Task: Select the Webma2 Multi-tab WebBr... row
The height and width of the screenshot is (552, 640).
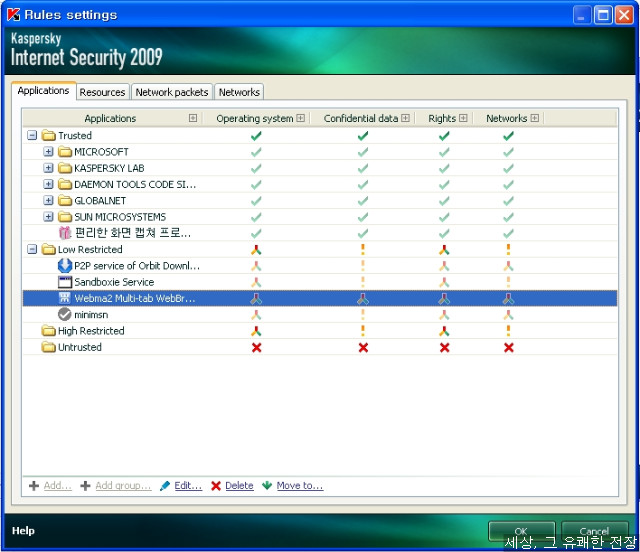Action: 320,298
